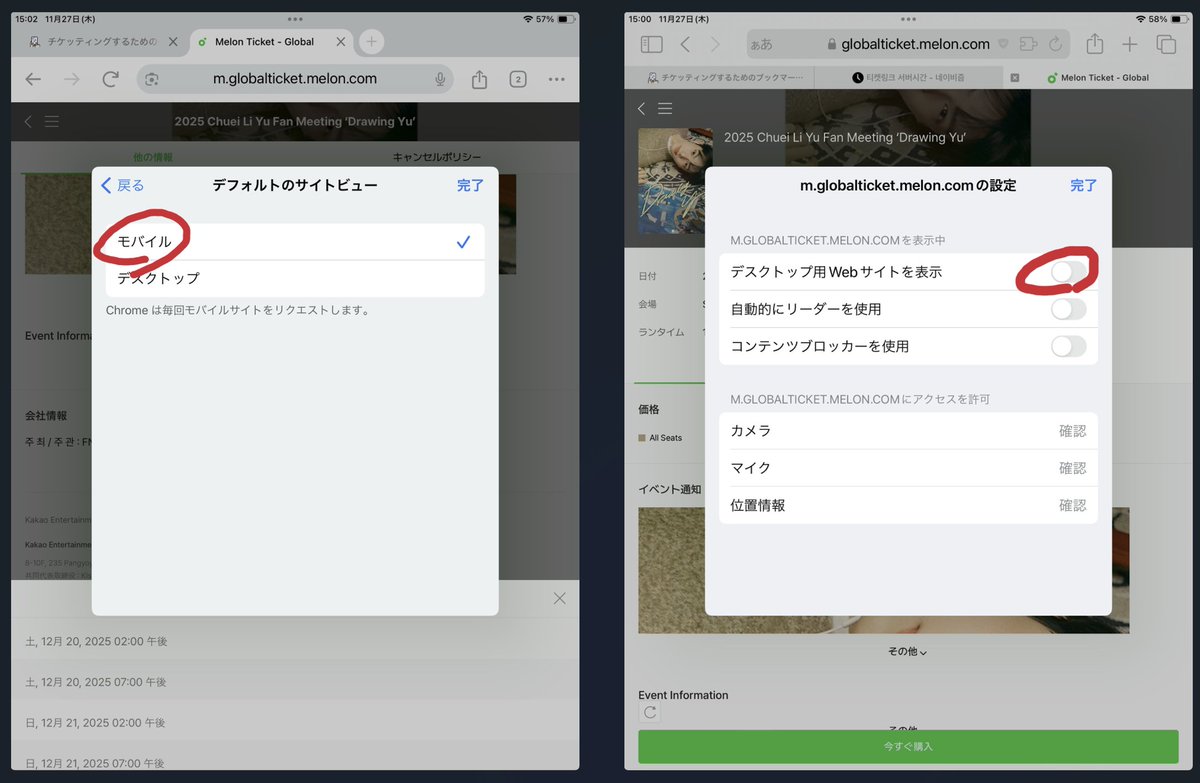The height and width of the screenshot is (783, 1200).
Task: Toggle デスクトップ用Webサイトを表示 switch
Action: pyautogui.click(x=1068, y=272)
